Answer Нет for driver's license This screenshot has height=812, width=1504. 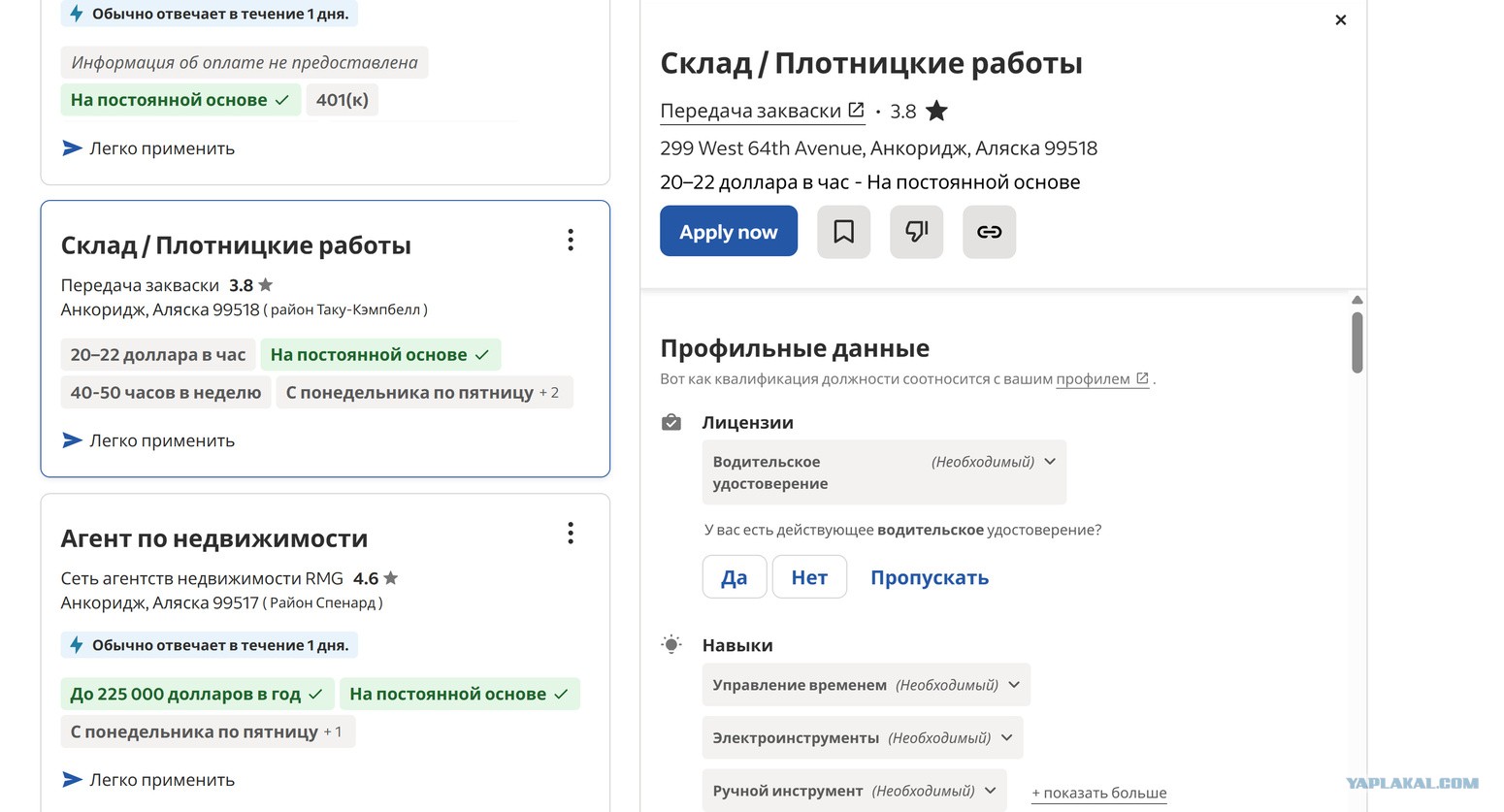click(809, 577)
